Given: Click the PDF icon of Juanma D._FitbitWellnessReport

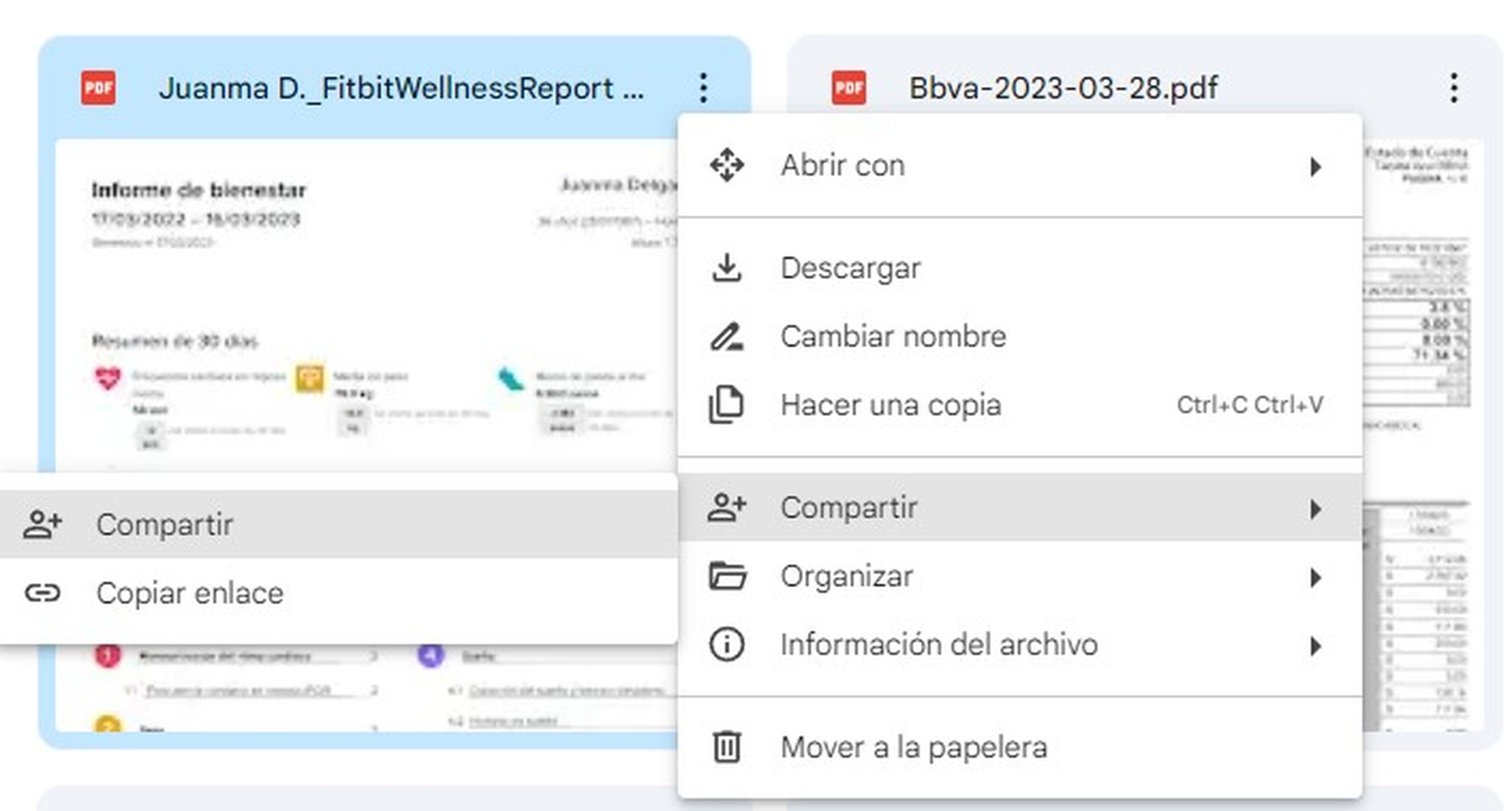Looking at the screenshot, I should click(98, 88).
